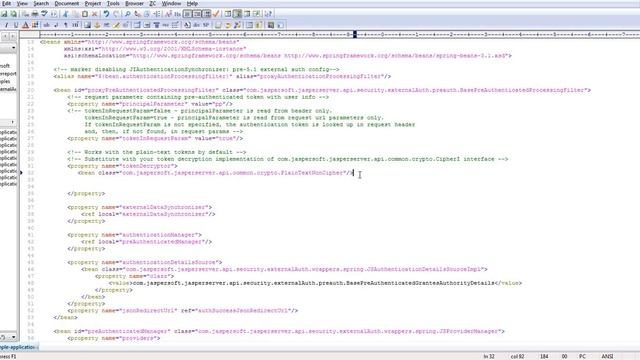The image size is (640, 360).
Task: Click the line 32 marker arrow in gutter
Action: point(21,173)
